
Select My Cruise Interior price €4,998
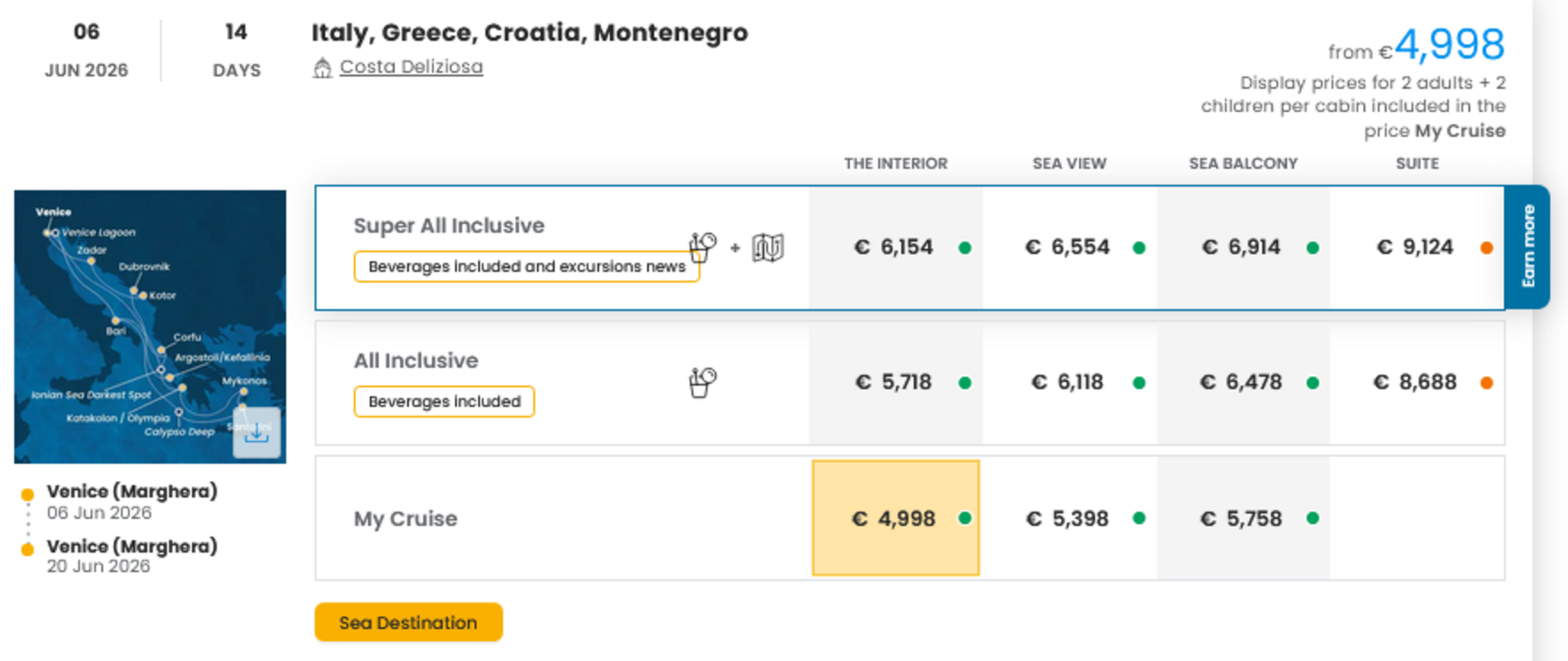895,518
